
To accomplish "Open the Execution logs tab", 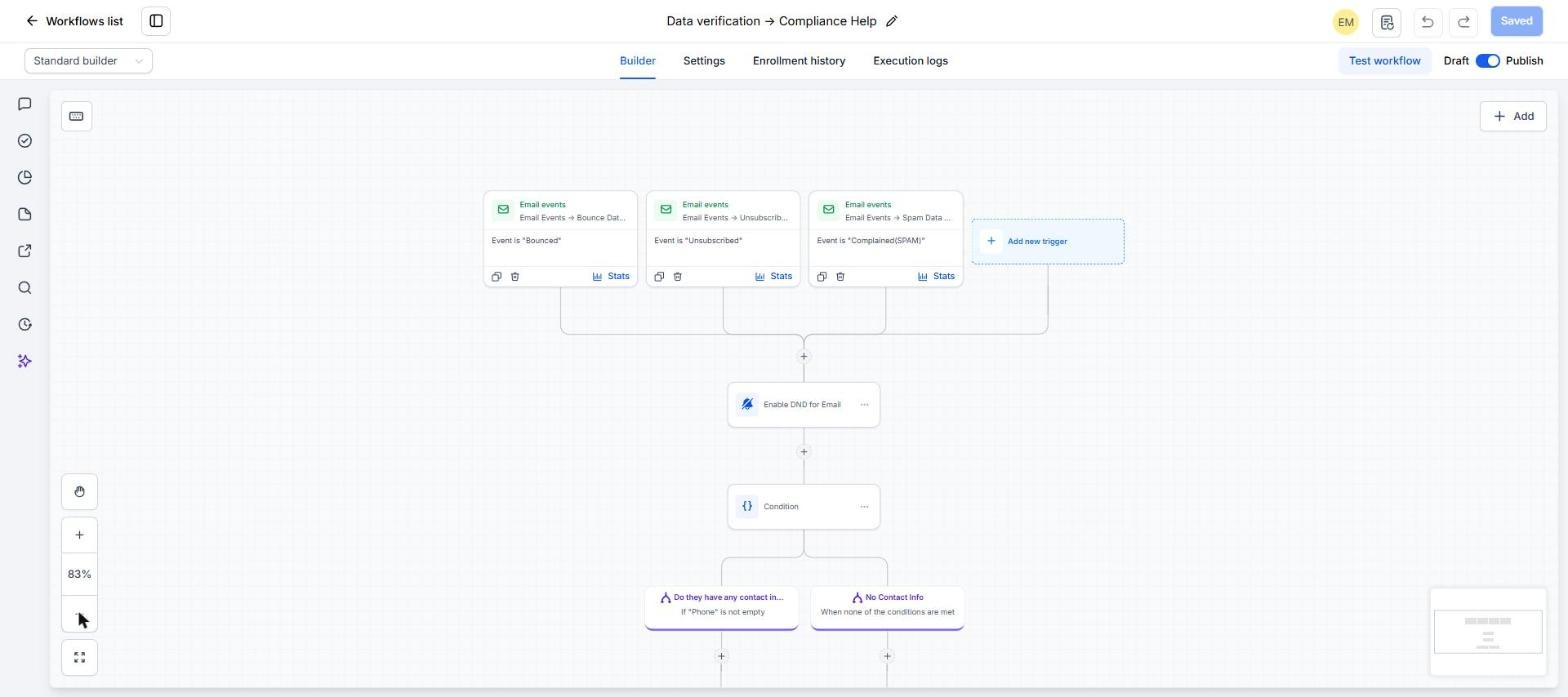I will (x=910, y=61).
